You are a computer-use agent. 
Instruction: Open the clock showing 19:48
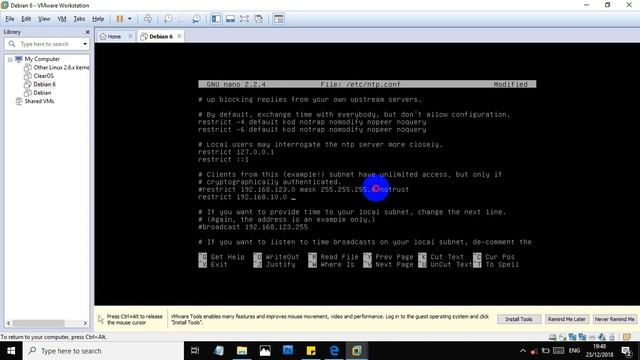coord(600,351)
